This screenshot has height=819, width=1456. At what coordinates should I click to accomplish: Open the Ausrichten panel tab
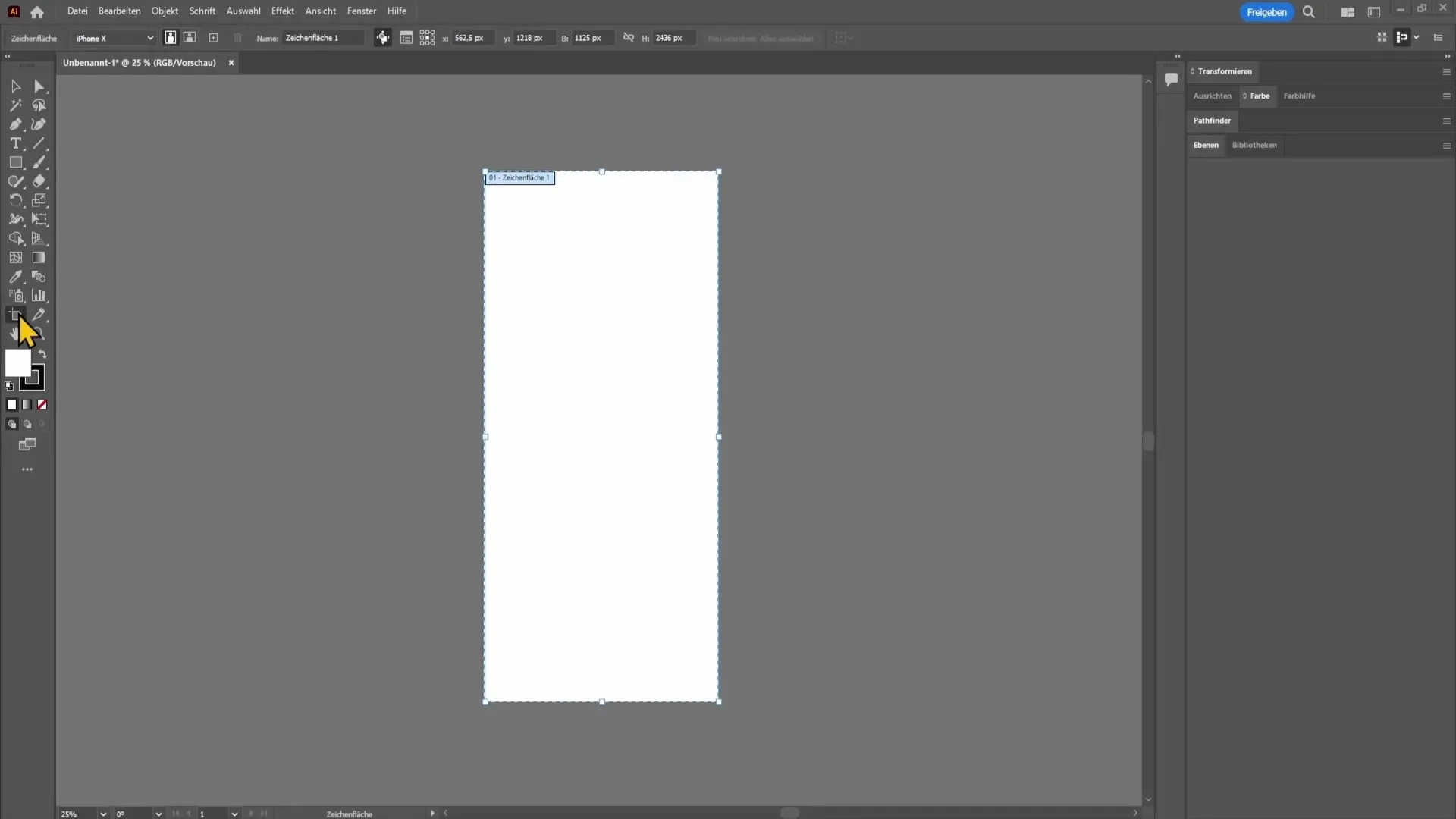pyautogui.click(x=1212, y=96)
